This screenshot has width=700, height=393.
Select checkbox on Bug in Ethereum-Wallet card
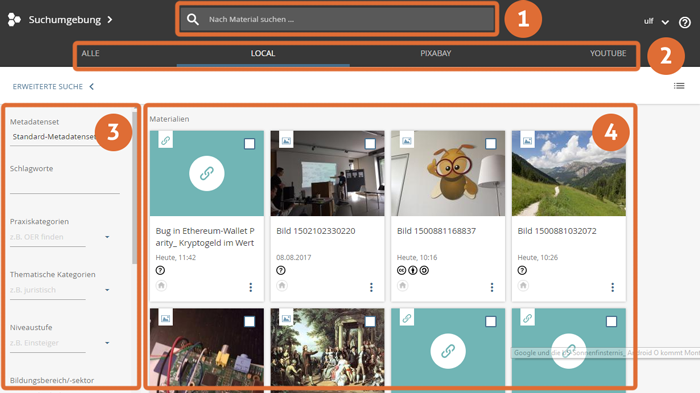pos(250,144)
